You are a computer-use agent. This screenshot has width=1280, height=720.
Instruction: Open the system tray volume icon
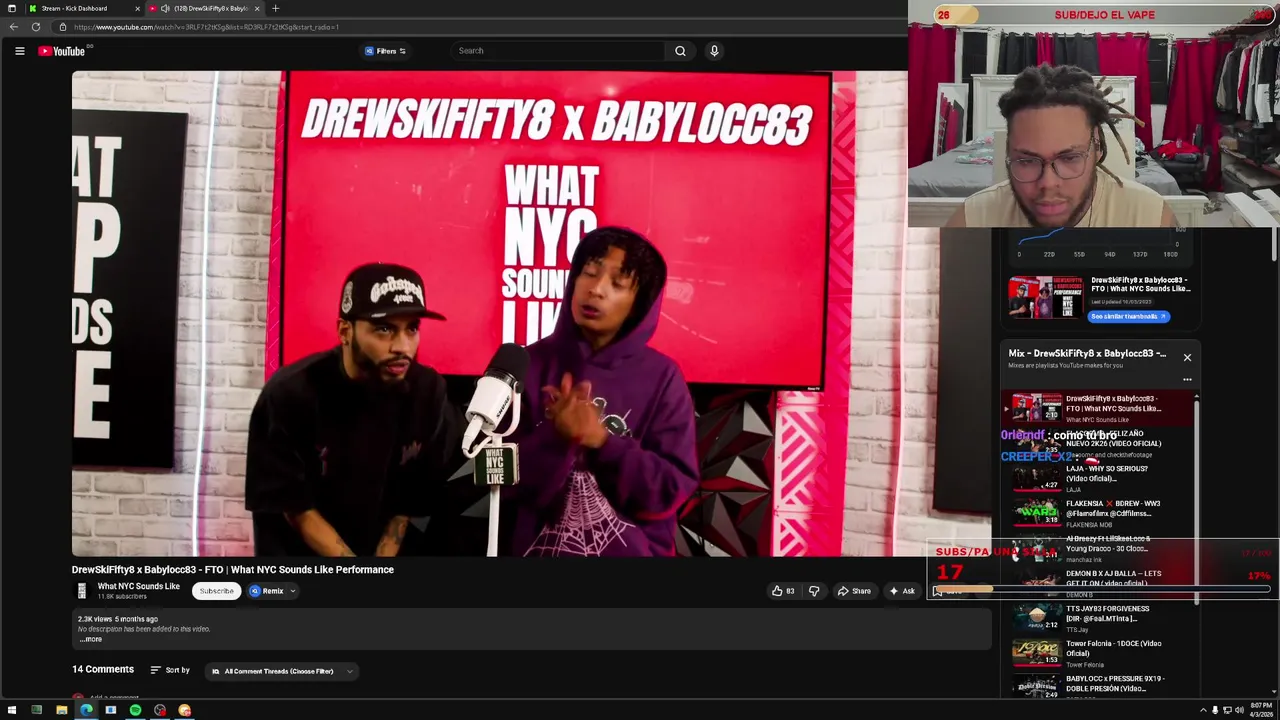click(x=1238, y=710)
